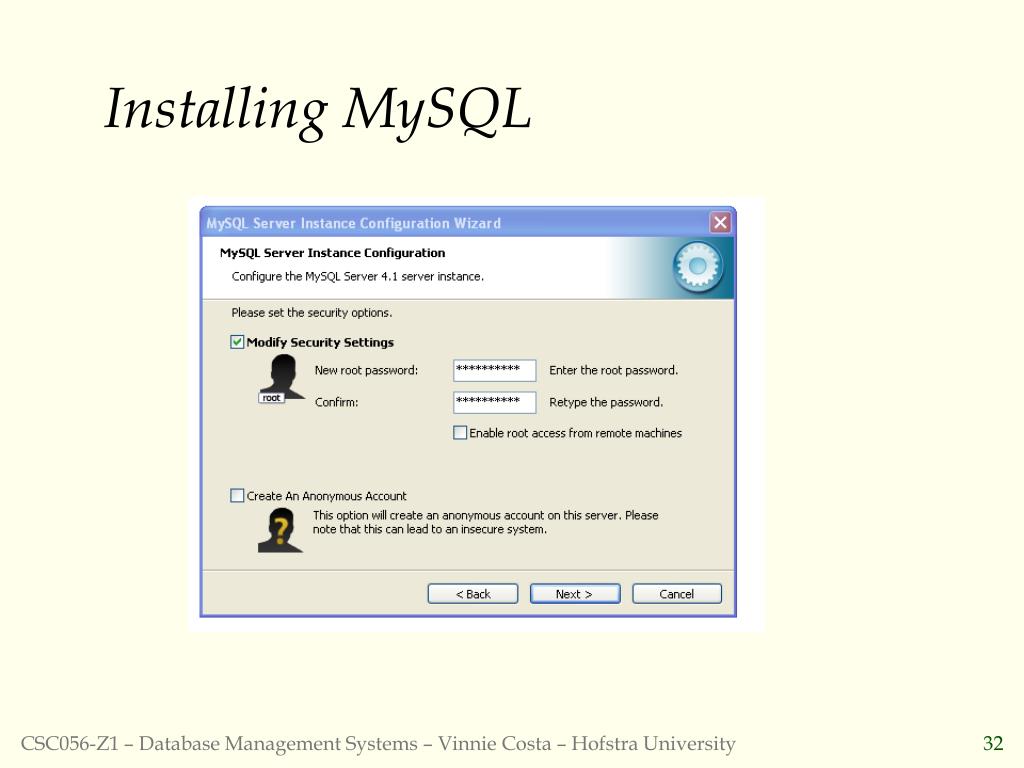Click the anonymous user question mark icon
This screenshot has height=768, width=1024.
coord(280,530)
